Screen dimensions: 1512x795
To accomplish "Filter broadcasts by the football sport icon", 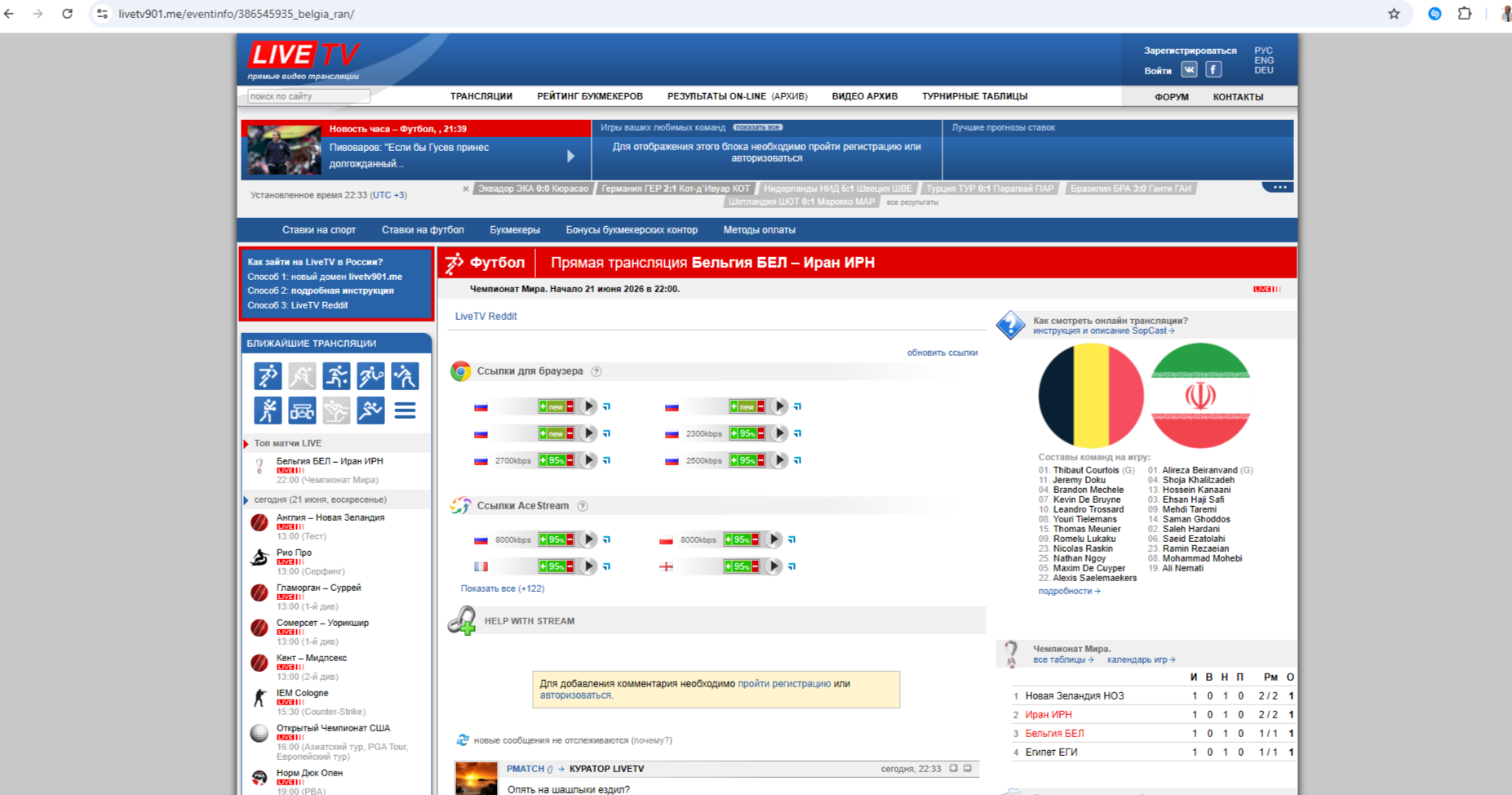I will 268,375.
